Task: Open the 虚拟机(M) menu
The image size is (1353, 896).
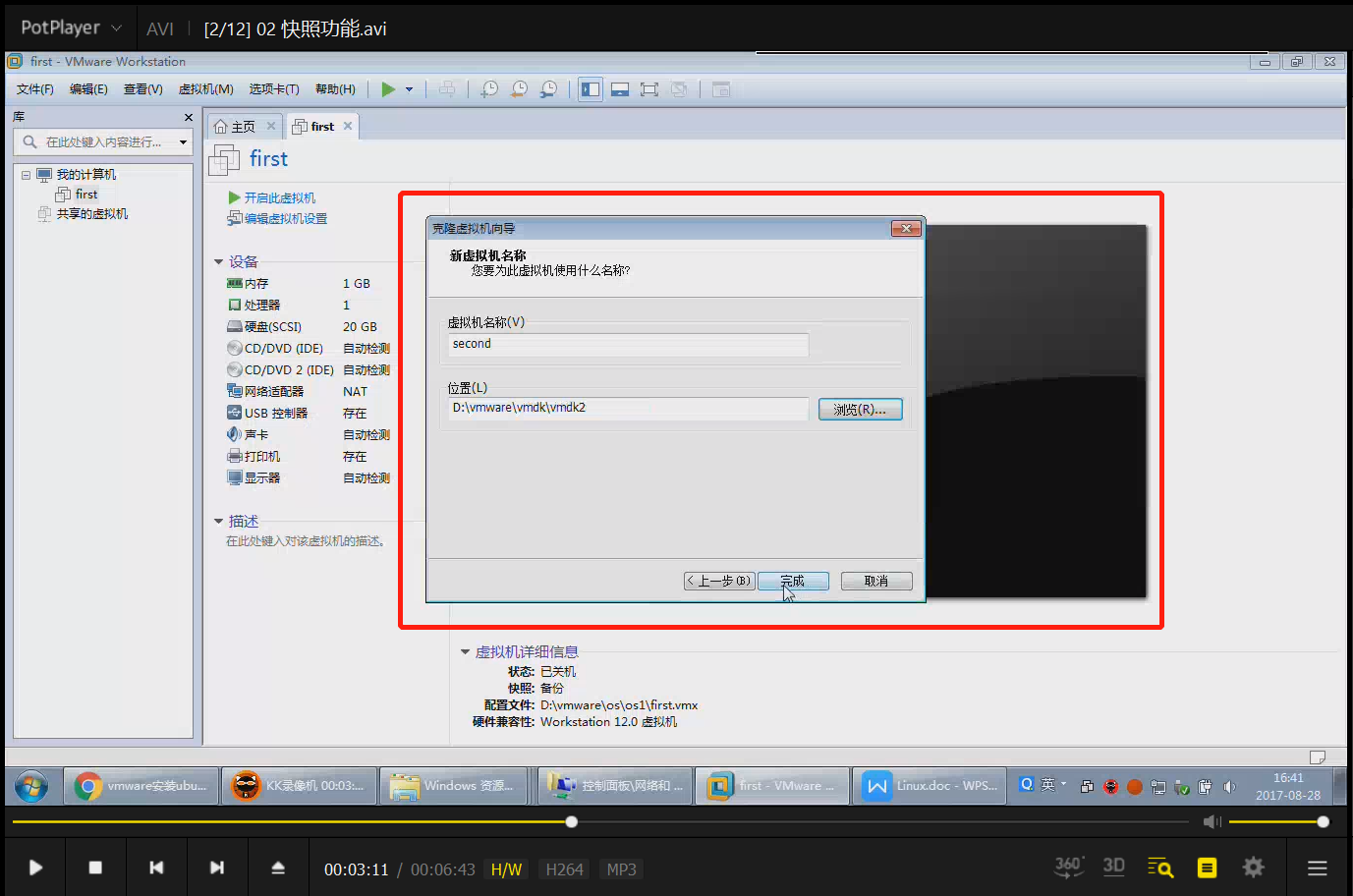Action: click(206, 89)
